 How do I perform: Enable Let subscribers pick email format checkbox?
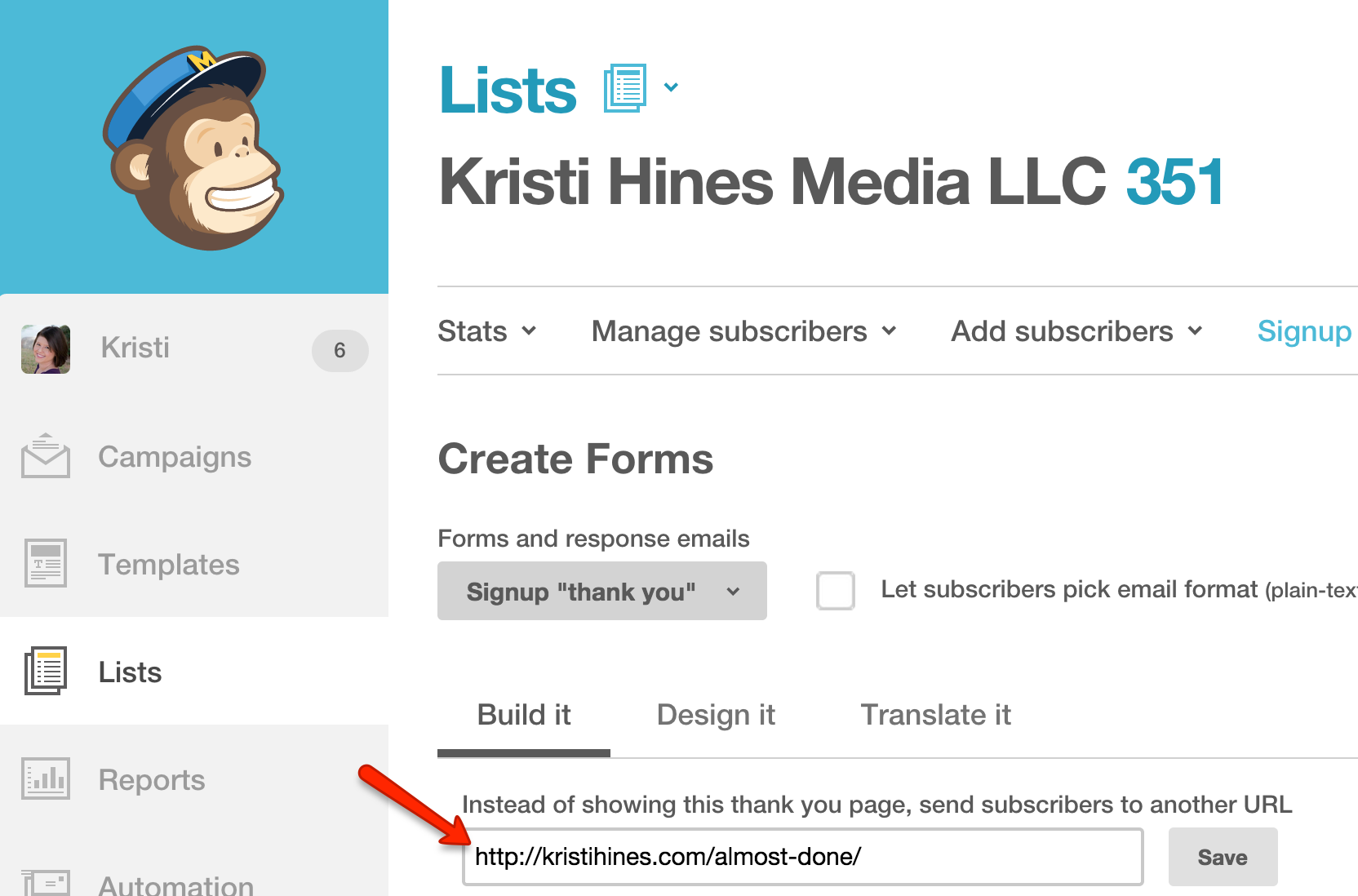click(836, 591)
